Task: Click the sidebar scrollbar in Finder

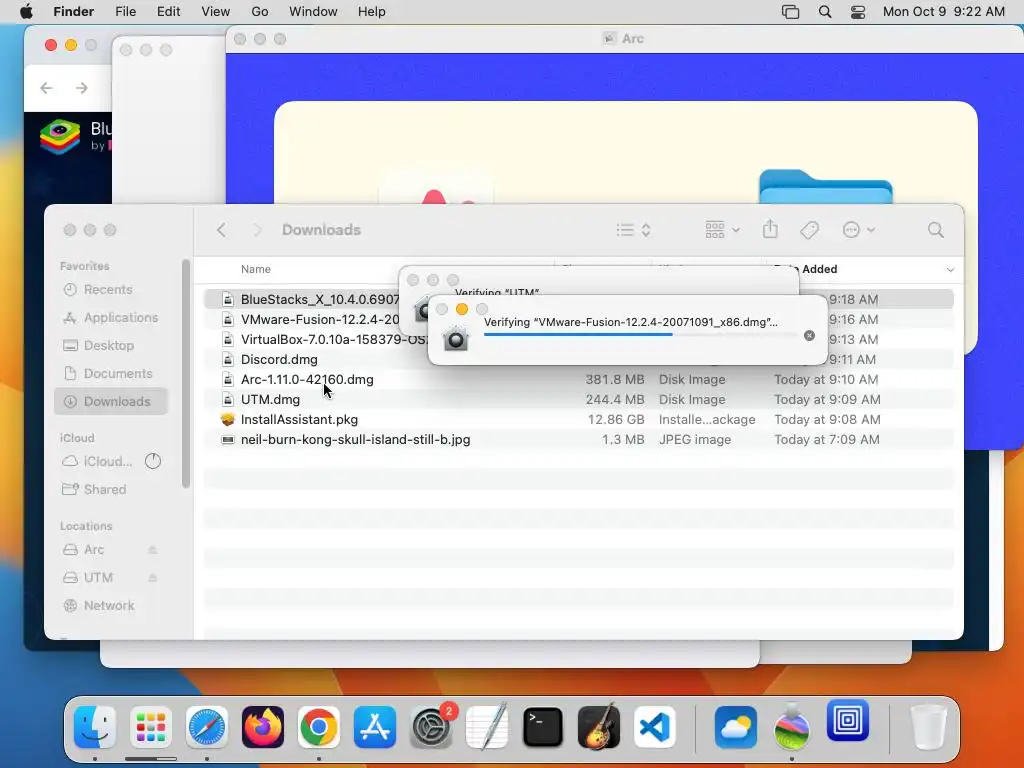Action: click(186, 374)
